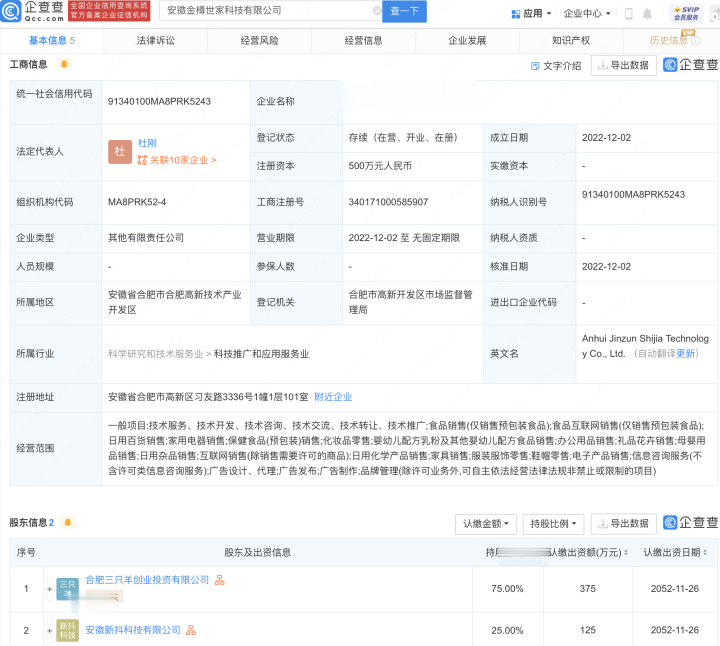Click the bell icon beside 工商信息

64,64
